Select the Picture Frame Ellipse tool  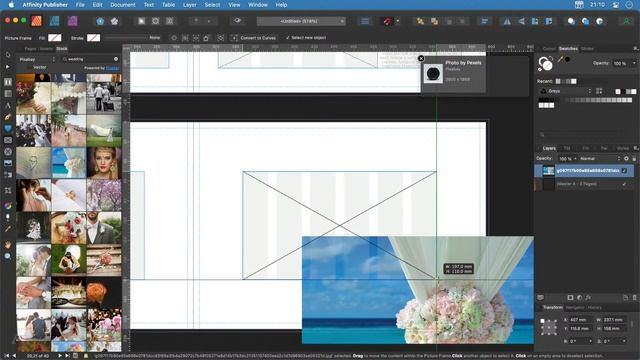coord(8,151)
